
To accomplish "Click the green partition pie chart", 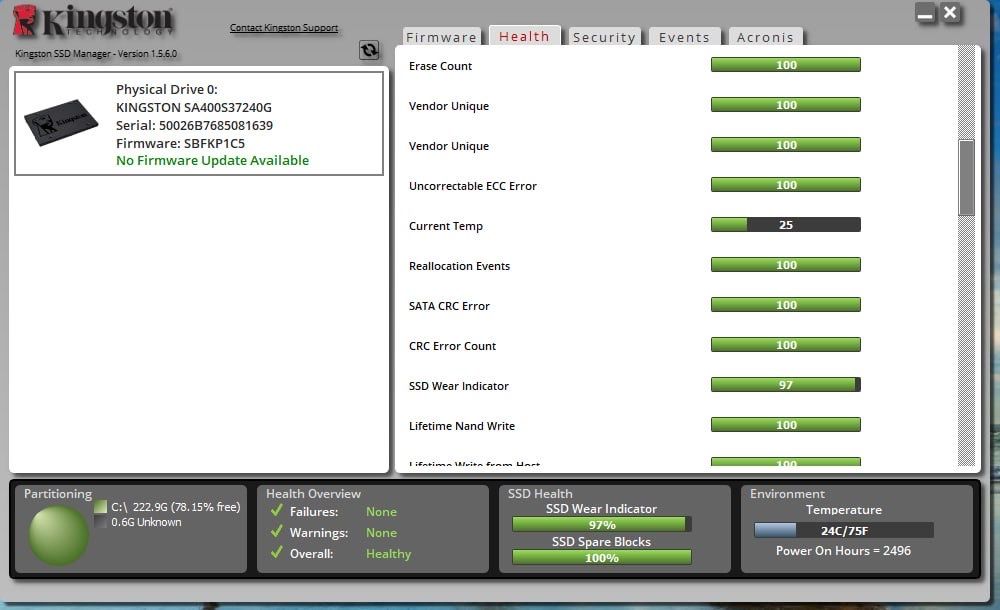I will [59, 536].
